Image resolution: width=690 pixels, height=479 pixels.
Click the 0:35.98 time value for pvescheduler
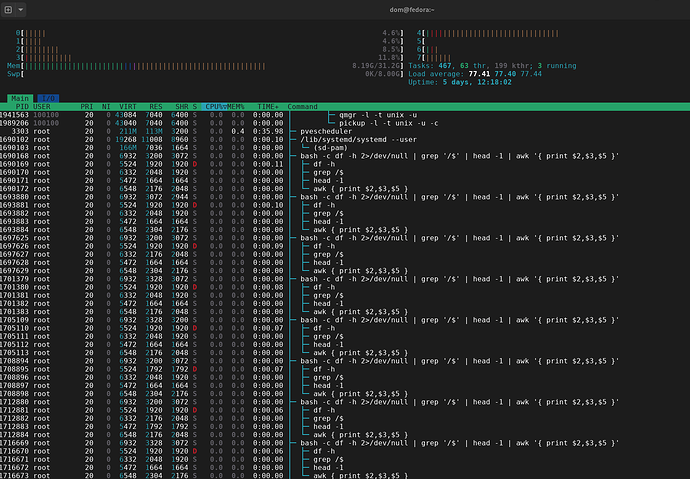pyautogui.click(x=268, y=132)
